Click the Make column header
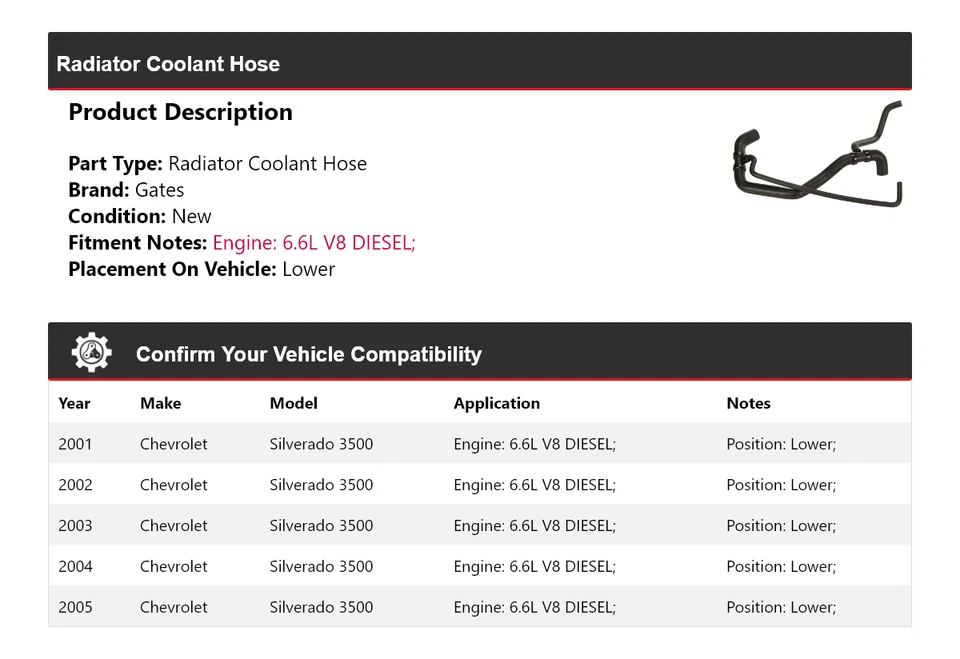960x659 pixels. coord(160,403)
